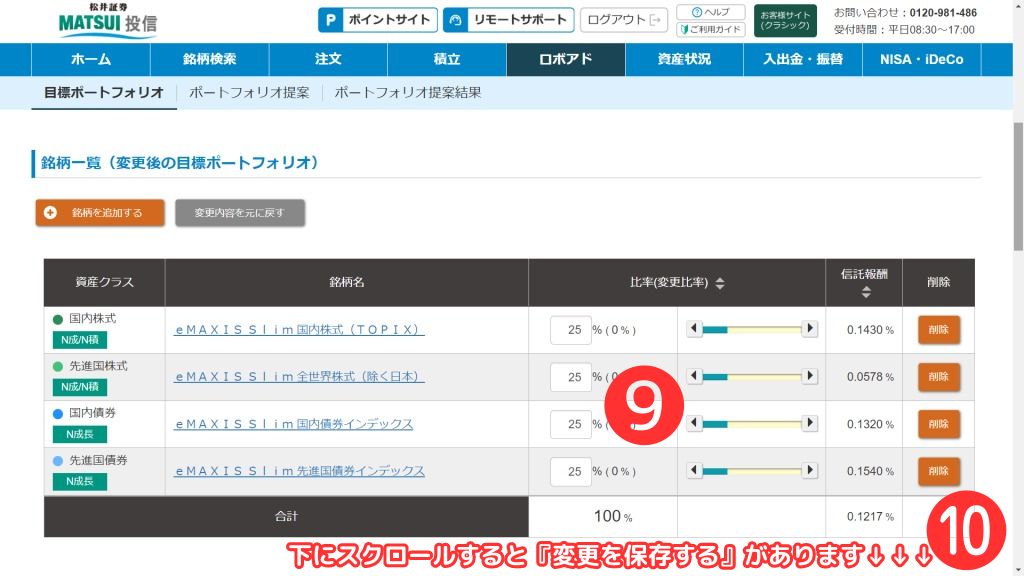Switch to ポートフォリオ提案 tab
Screen dimensions: 1024x576
tap(249, 93)
